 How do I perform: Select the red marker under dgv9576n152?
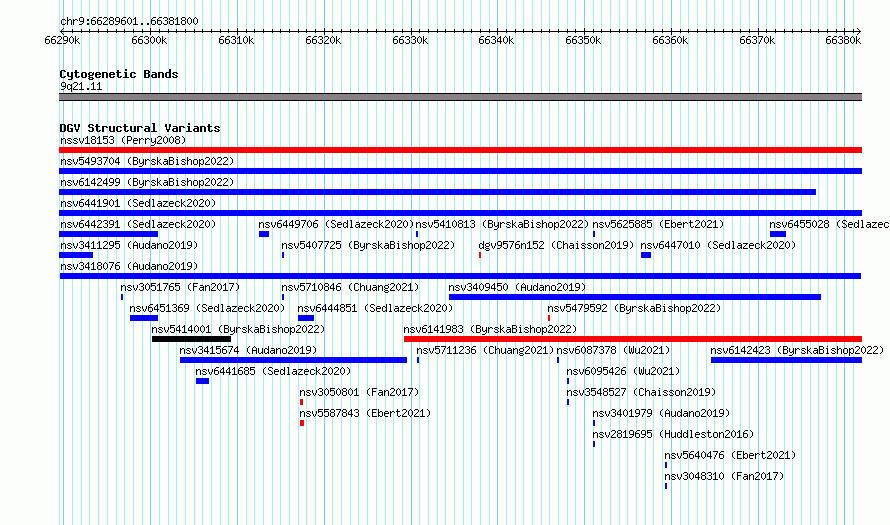pyautogui.click(x=480, y=255)
